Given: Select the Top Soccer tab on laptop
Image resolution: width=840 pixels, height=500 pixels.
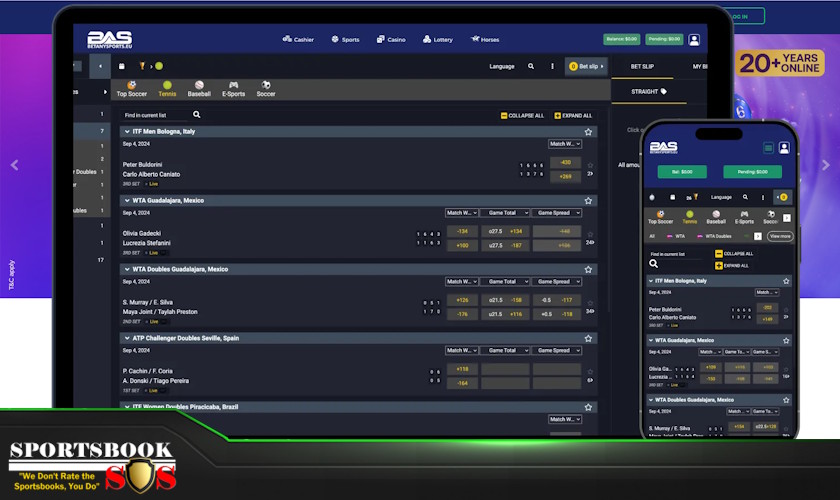Looking at the screenshot, I should click(132, 88).
